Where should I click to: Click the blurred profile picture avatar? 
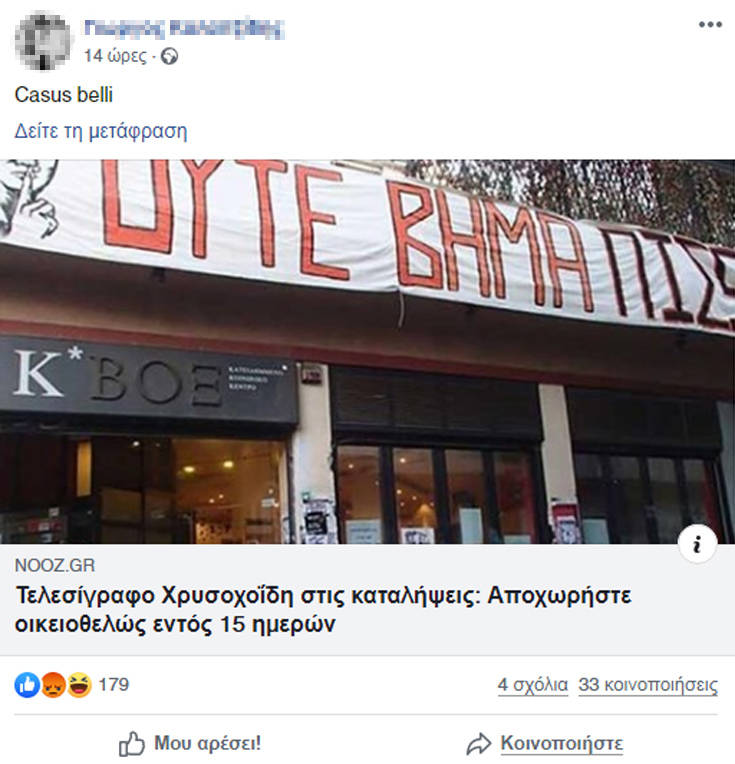click(42, 41)
